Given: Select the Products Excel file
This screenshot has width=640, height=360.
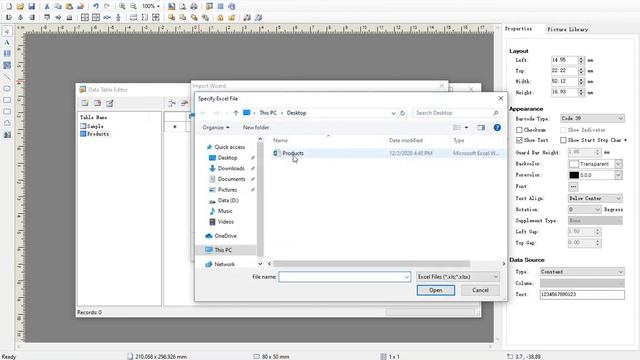Looking at the screenshot, I should point(293,153).
